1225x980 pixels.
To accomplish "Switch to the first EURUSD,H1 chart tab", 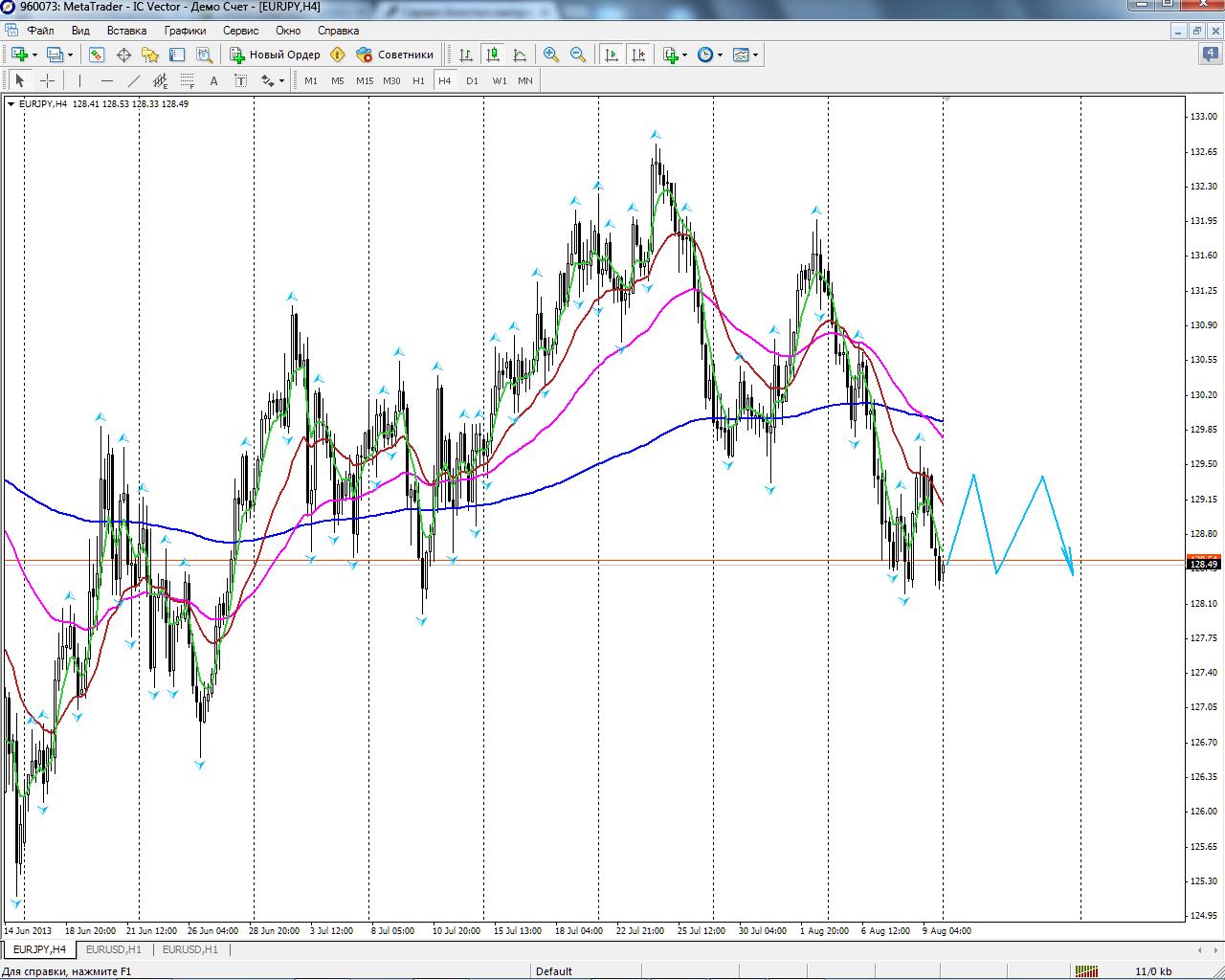I will 113,949.
